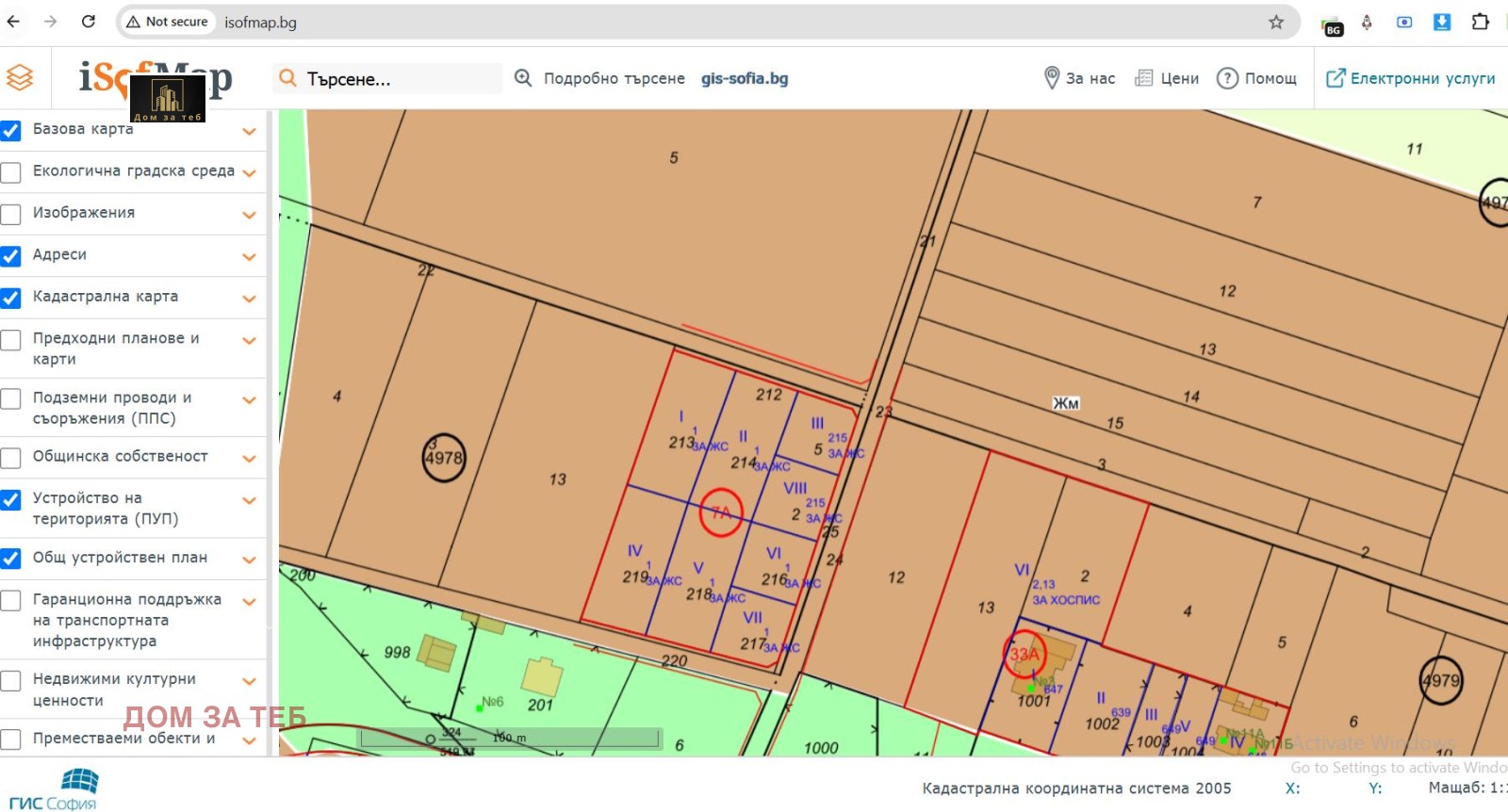The height and width of the screenshot is (812, 1508).
Task: Click the search magnifier icon
Action: [x=288, y=78]
